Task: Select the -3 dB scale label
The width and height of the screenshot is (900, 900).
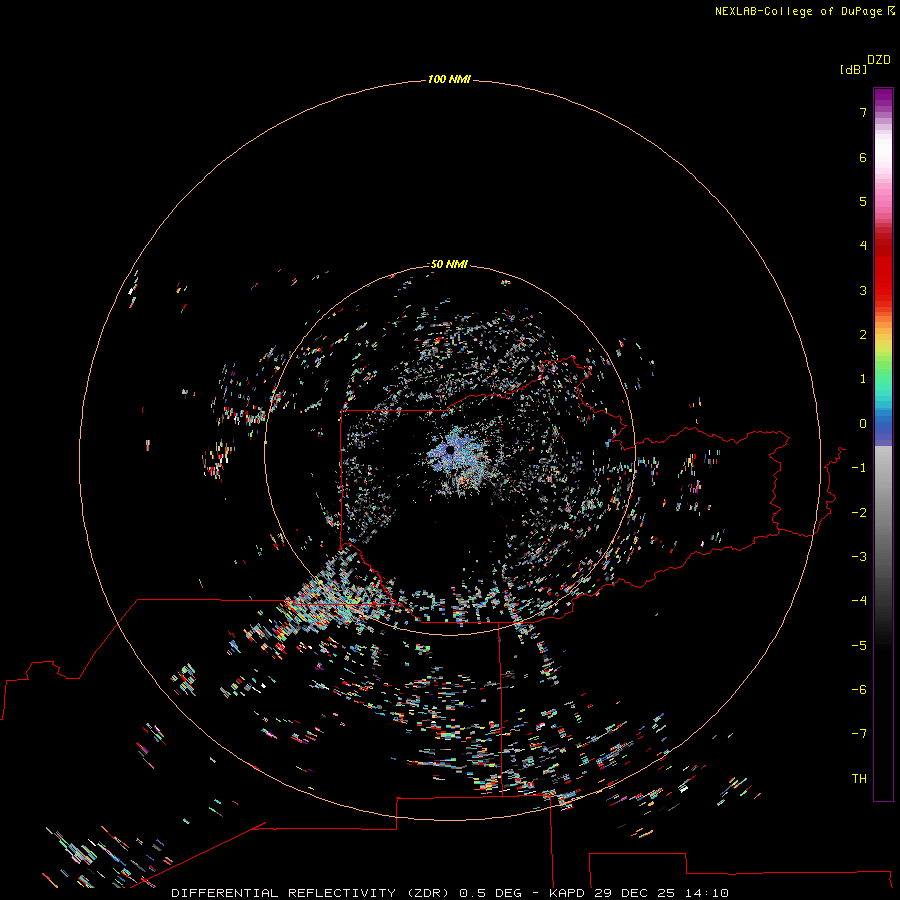Action: (x=859, y=557)
